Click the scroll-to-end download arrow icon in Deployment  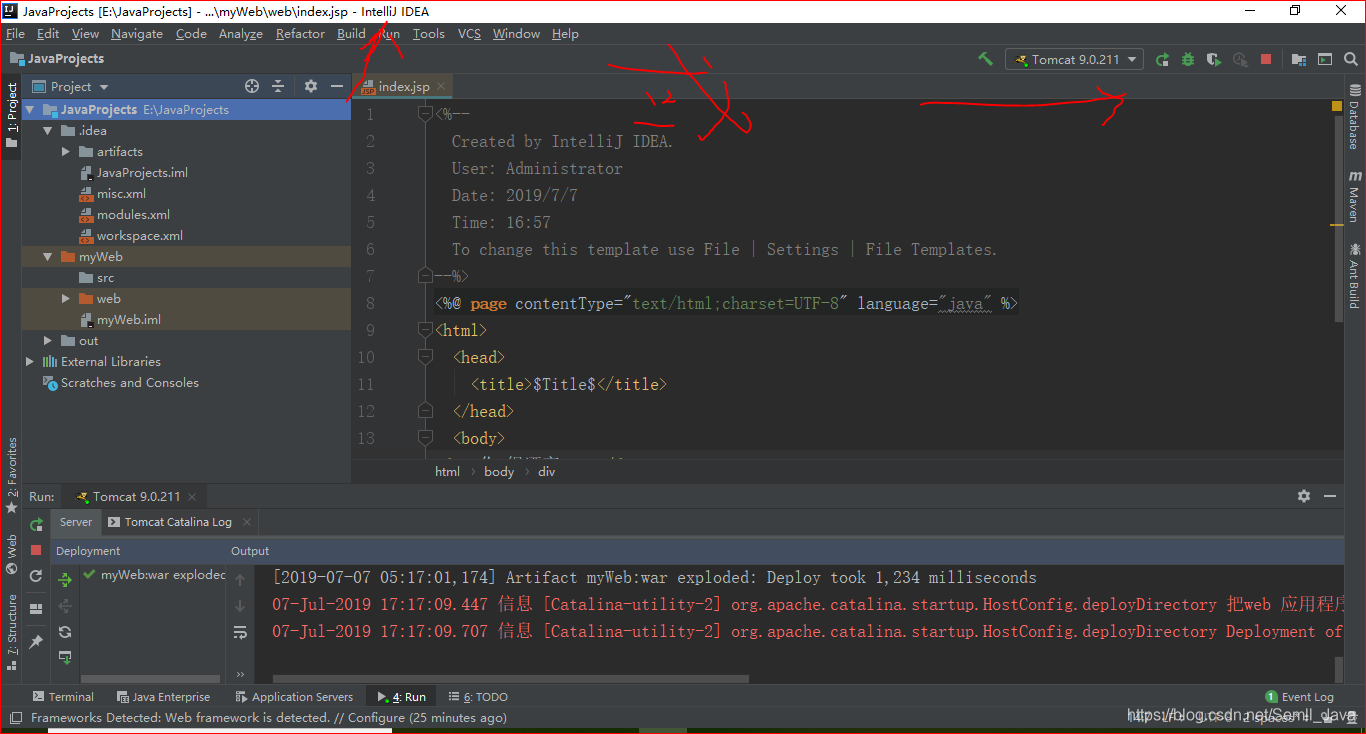tap(65, 657)
